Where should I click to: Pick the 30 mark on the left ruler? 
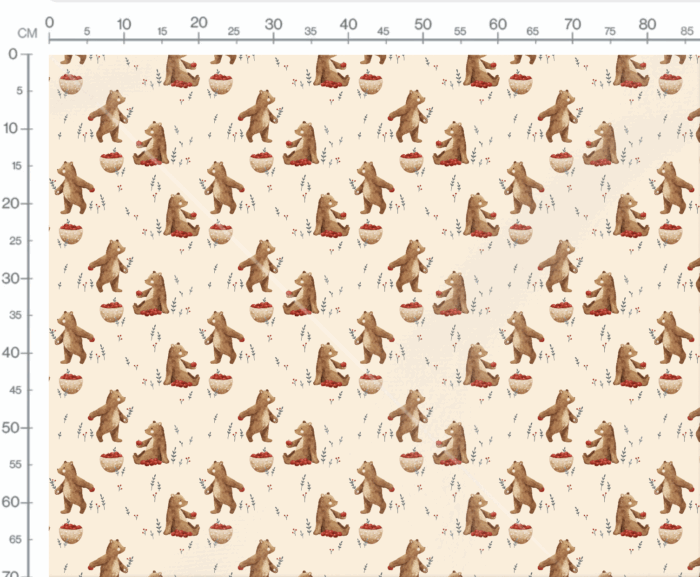tap(10, 279)
